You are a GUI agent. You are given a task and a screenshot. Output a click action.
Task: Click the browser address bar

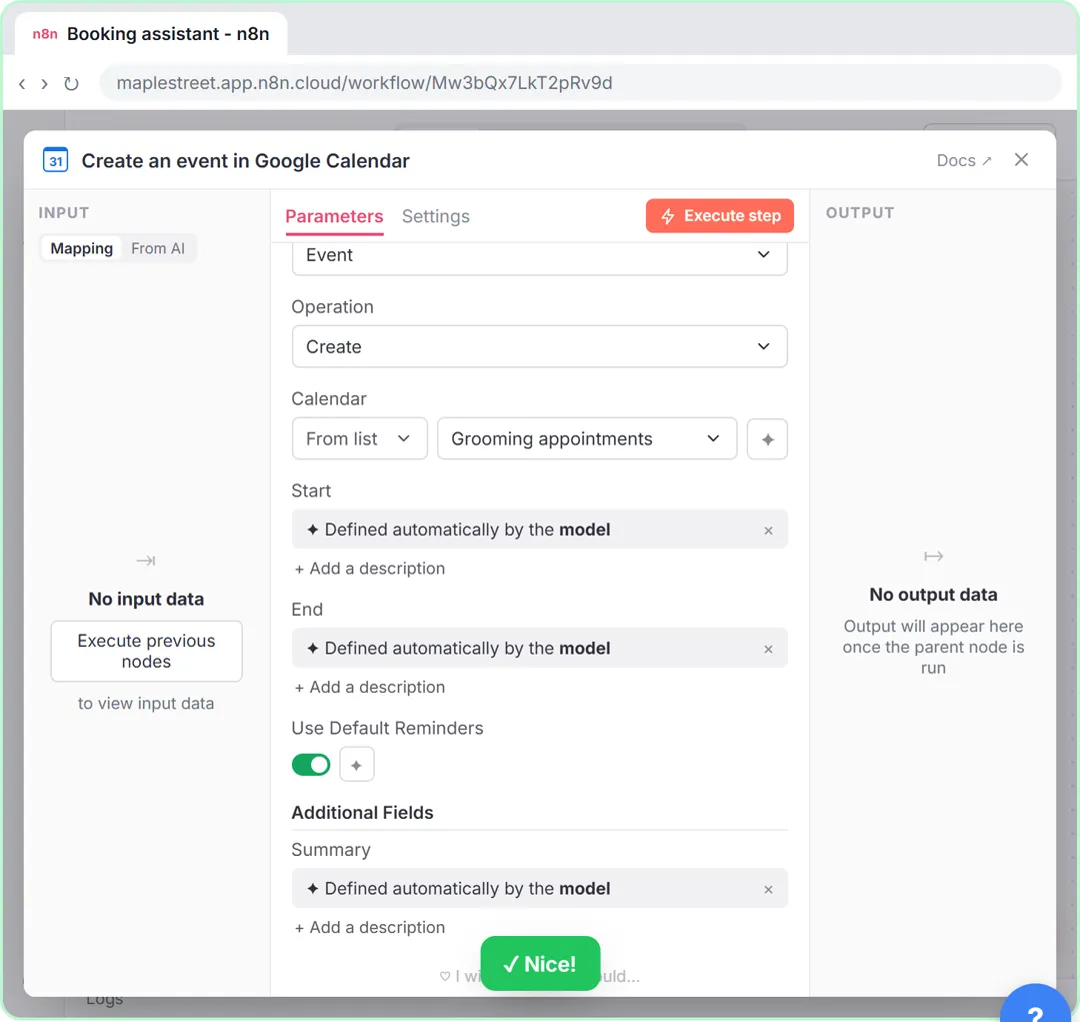click(x=580, y=83)
